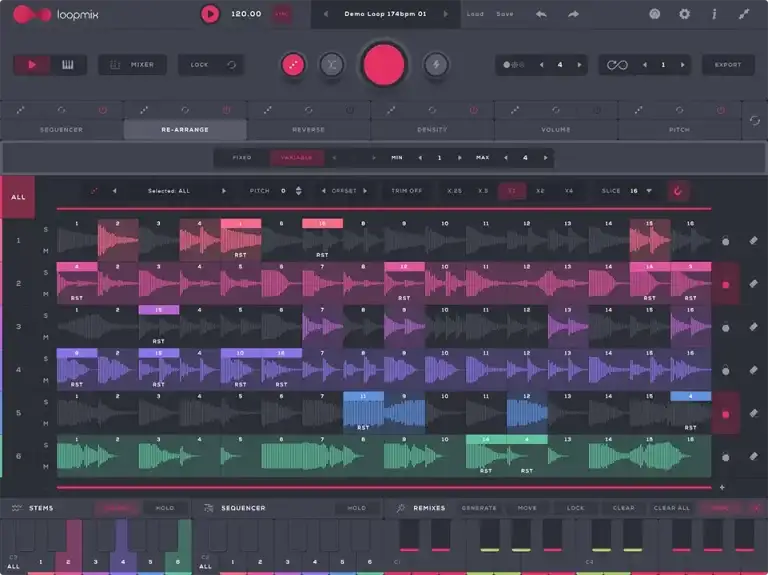Viewport: 768px width, 575px height.
Task: Undo the last action
Action: click(x=541, y=14)
